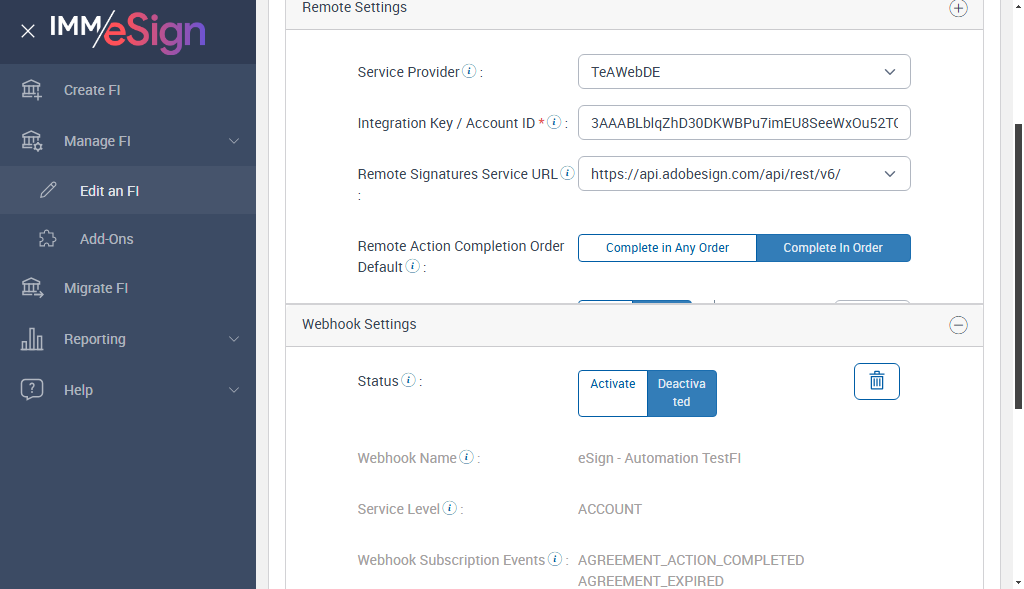Delete the webhook with trash icon
The width and height of the screenshot is (1024, 589).
click(x=876, y=381)
